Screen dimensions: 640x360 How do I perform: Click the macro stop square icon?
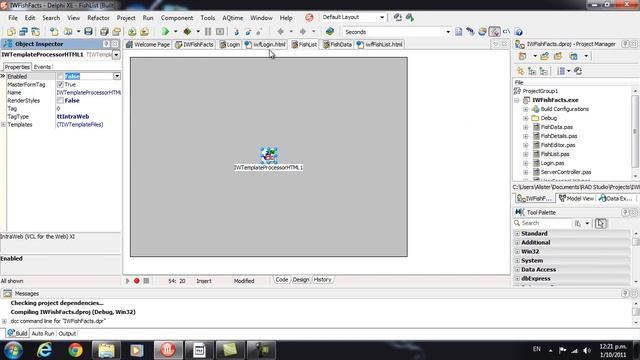[146, 281]
